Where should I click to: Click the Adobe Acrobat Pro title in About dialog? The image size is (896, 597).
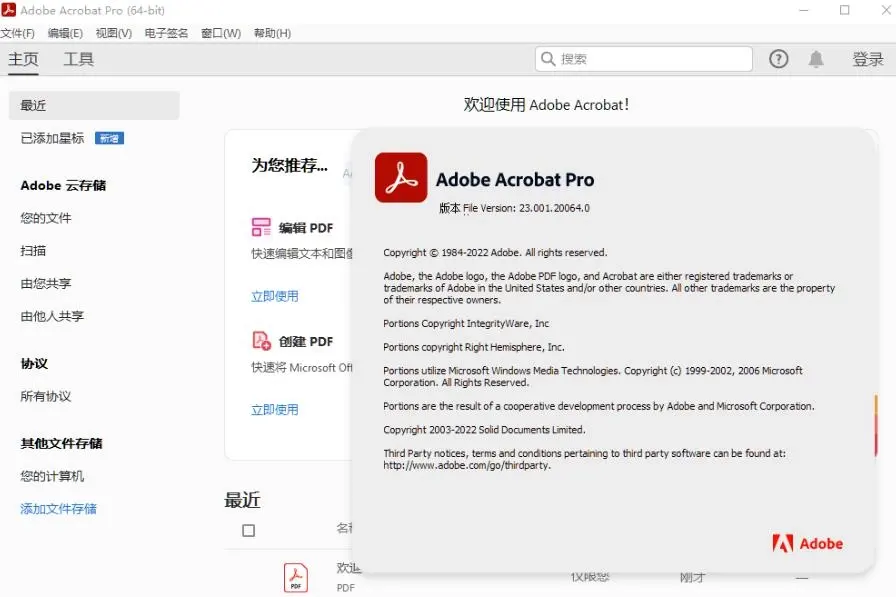pyautogui.click(x=515, y=179)
